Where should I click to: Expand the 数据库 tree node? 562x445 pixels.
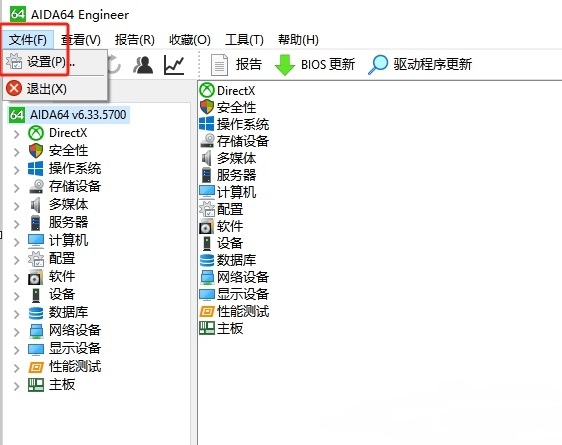tap(16, 314)
